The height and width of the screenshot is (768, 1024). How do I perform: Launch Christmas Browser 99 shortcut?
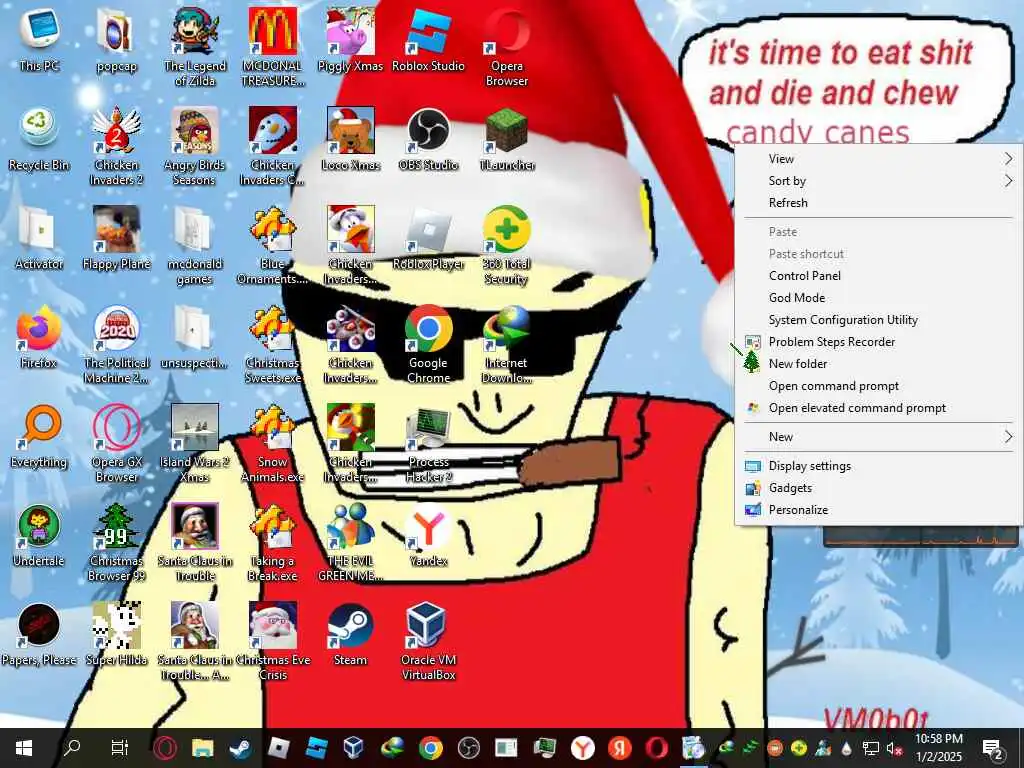116,542
